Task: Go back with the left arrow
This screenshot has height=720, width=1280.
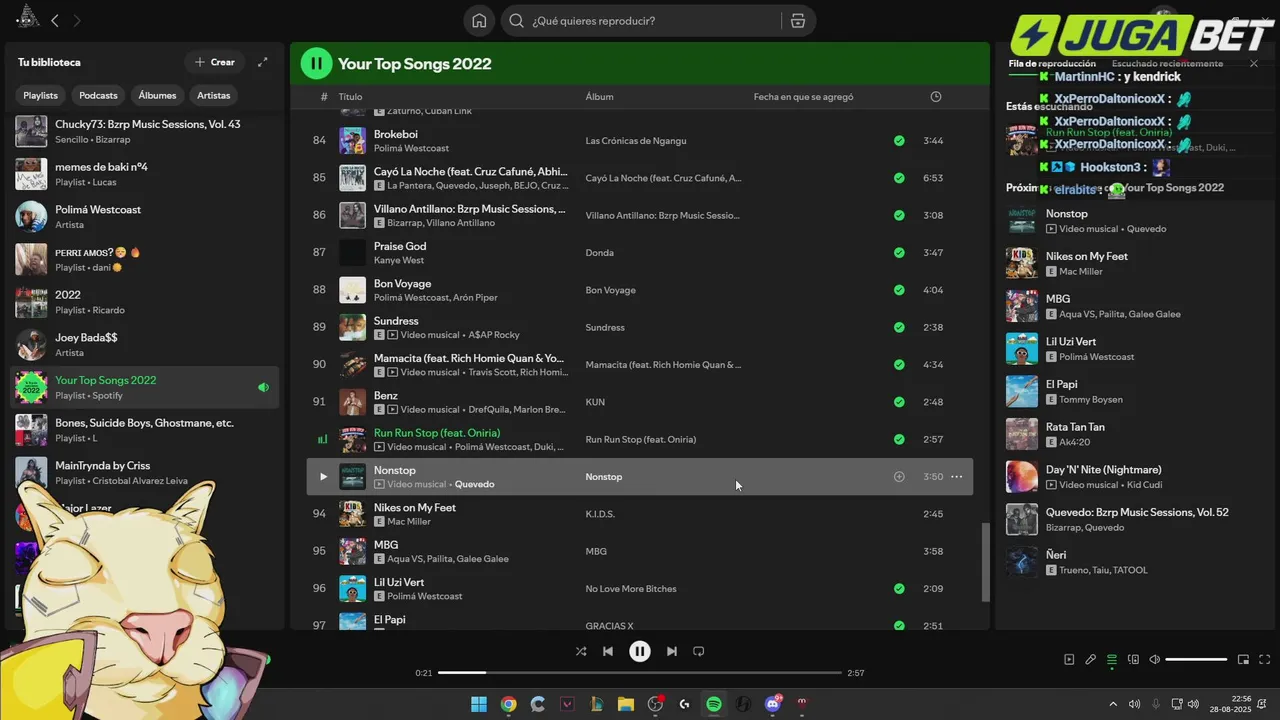Action: [x=55, y=20]
